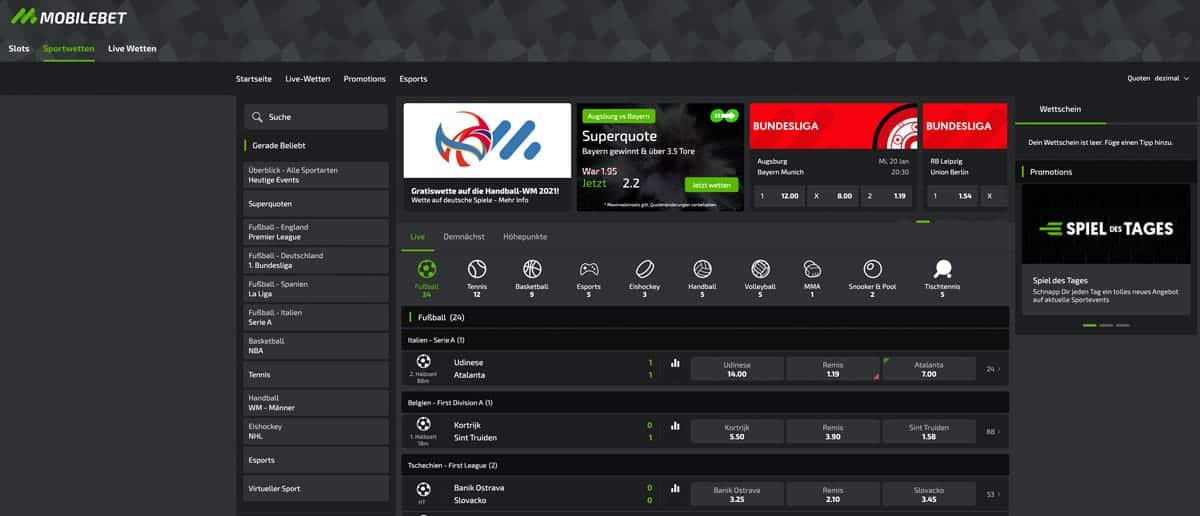Bet on Banik Ostrava at 3.25
The height and width of the screenshot is (516, 1200).
click(x=736, y=494)
